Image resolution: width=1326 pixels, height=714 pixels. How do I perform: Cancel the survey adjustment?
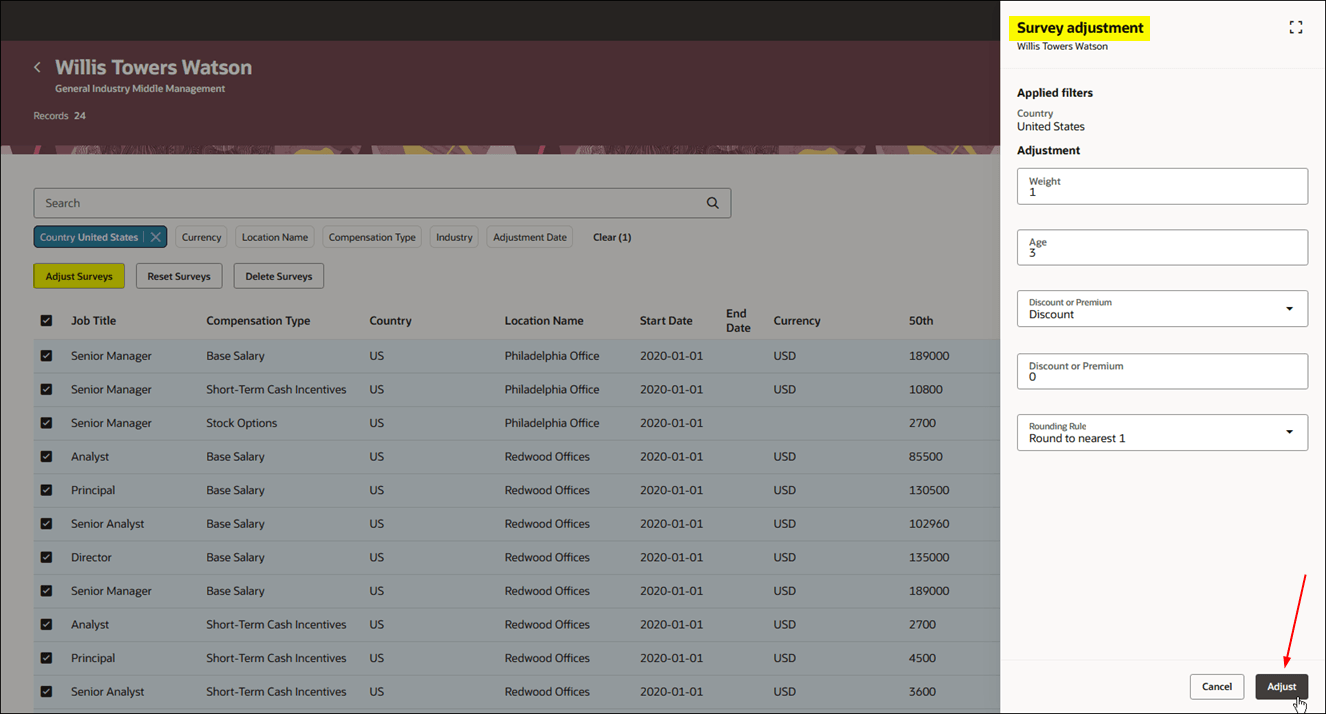coord(1217,686)
